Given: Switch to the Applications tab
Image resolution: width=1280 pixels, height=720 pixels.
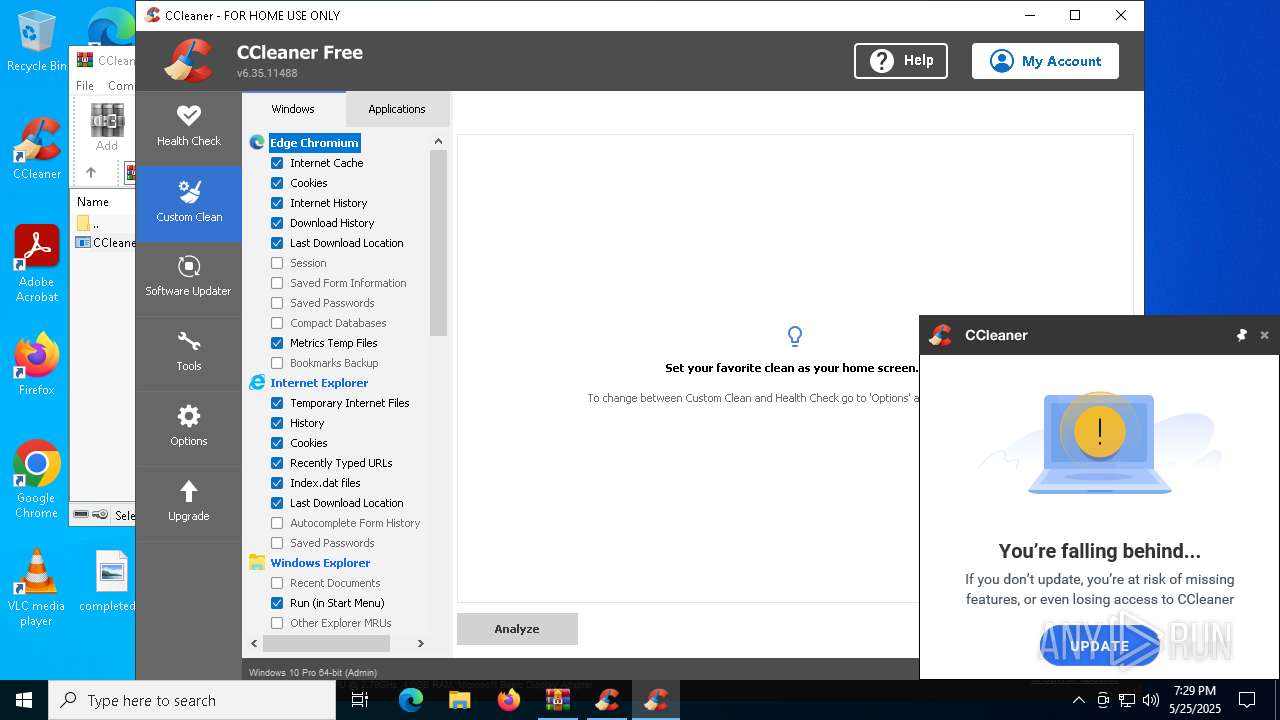Looking at the screenshot, I should pos(397,109).
